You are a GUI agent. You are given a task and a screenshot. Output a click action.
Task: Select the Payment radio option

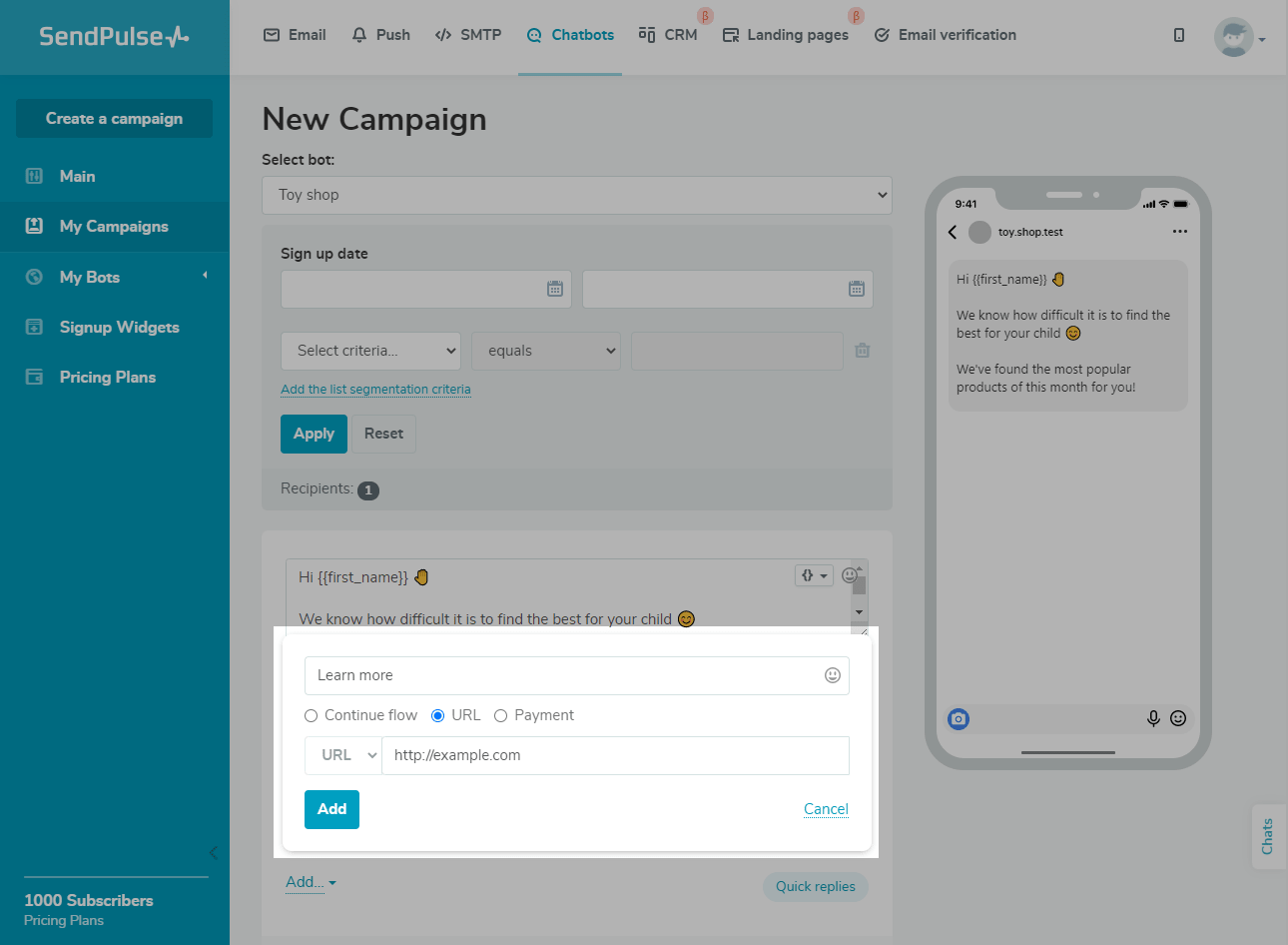(501, 715)
